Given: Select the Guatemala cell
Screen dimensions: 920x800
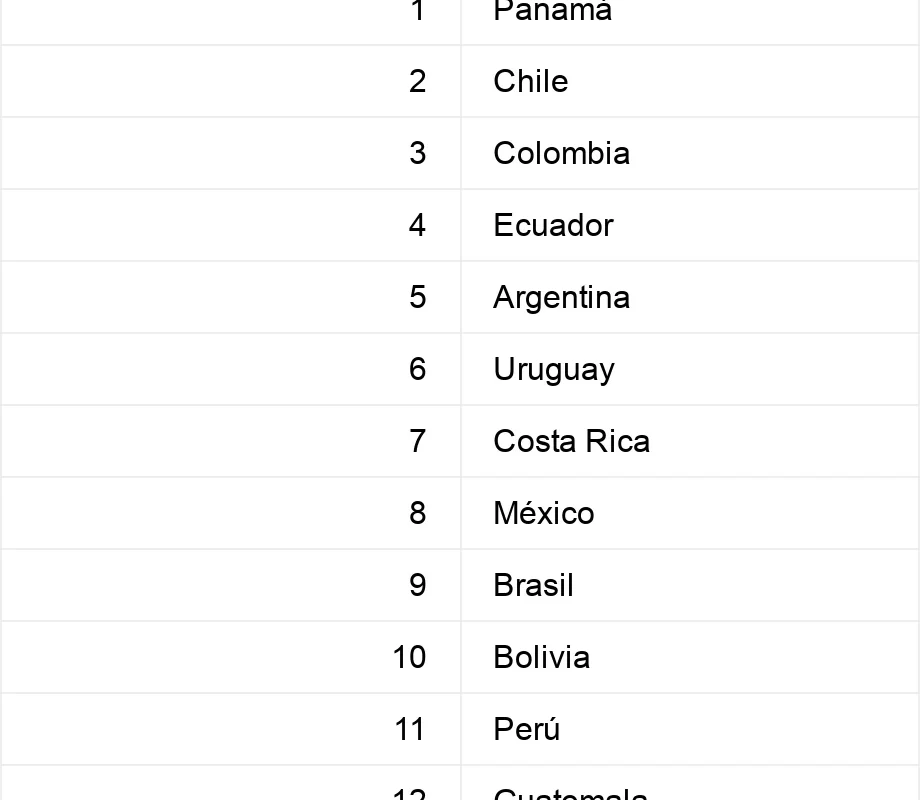Looking at the screenshot, I should [x=690, y=783].
